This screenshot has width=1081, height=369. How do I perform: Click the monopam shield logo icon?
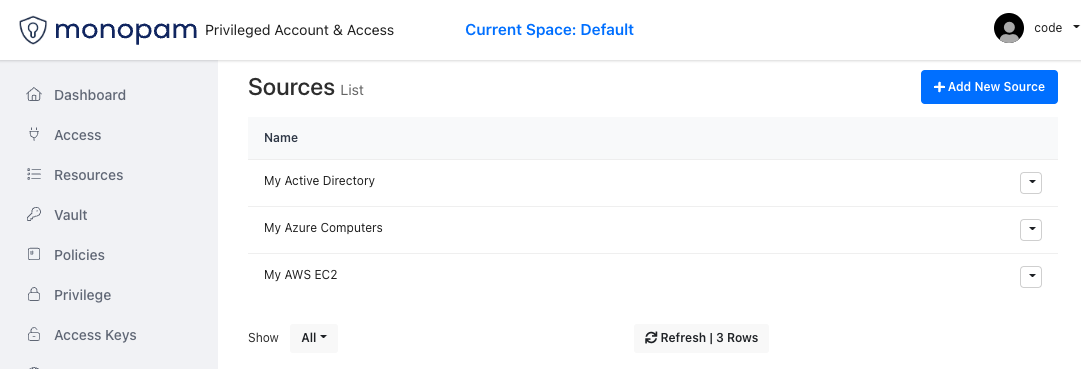33,30
